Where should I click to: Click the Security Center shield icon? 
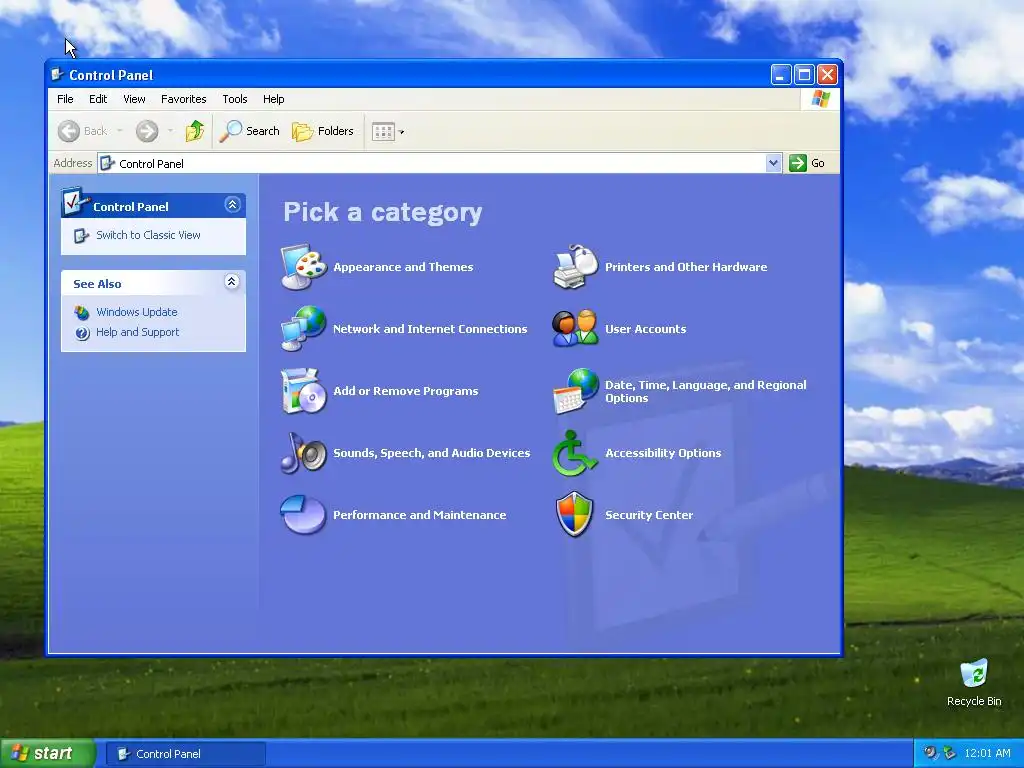point(575,515)
